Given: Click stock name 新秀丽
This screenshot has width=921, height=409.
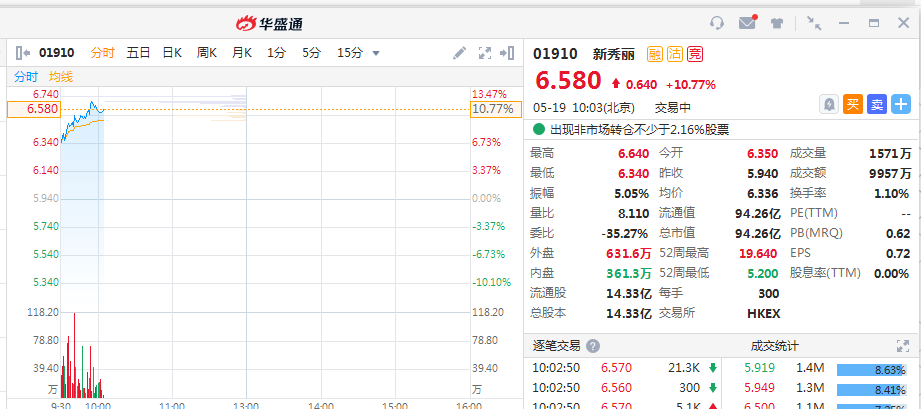Looking at the screenshot, I should (x=614, y=55).
